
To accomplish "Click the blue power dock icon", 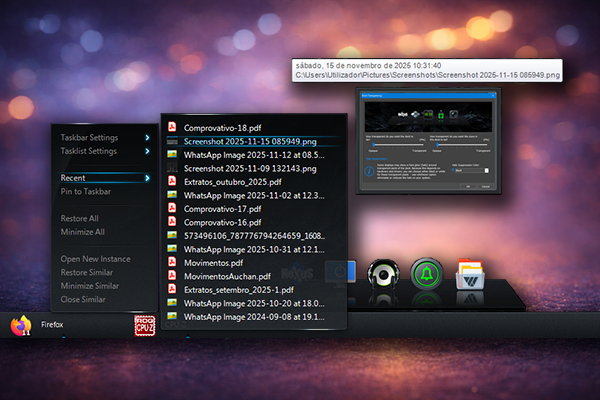I will coord(342,272).
